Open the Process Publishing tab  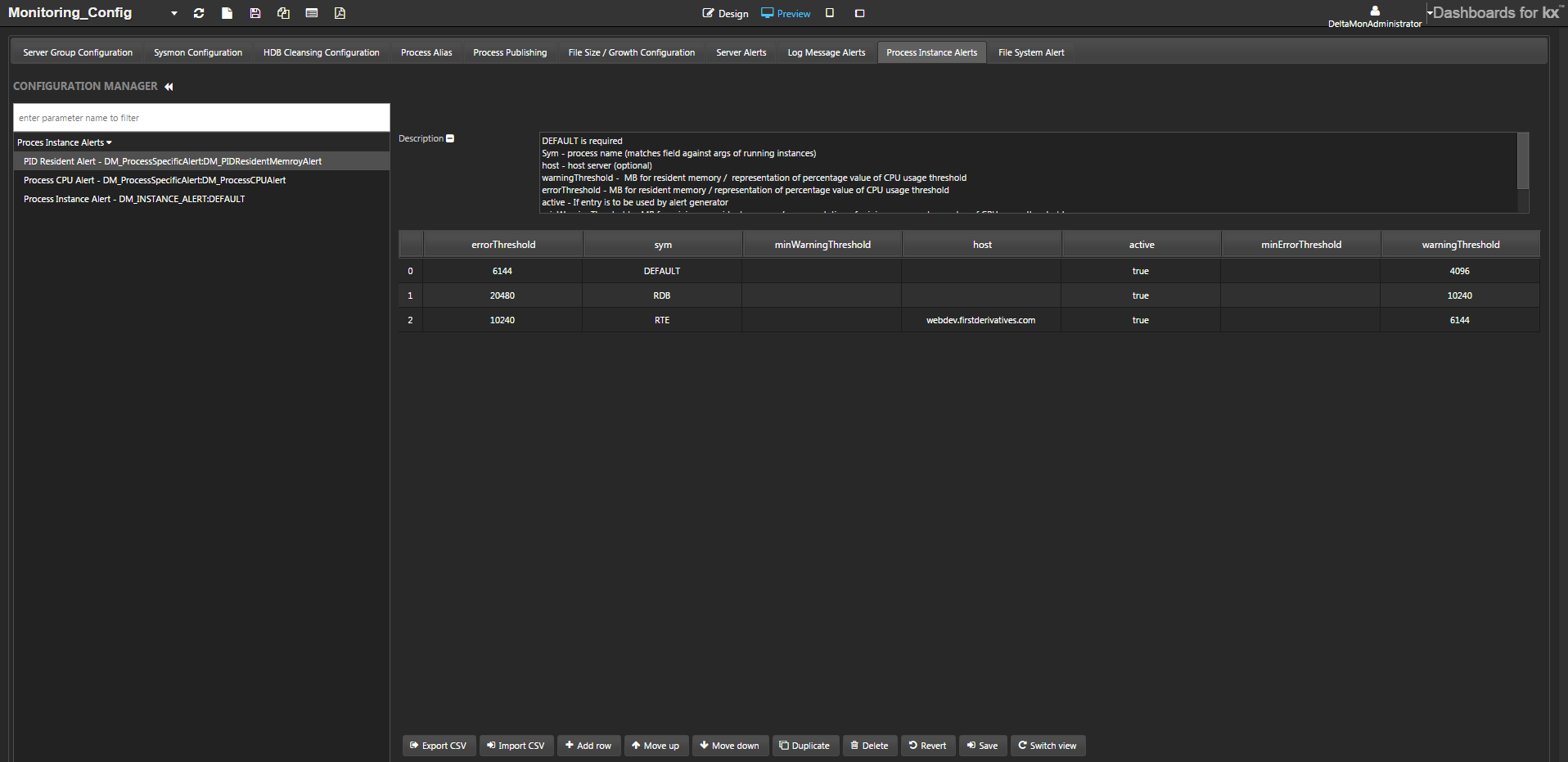[x=510, y=52]
